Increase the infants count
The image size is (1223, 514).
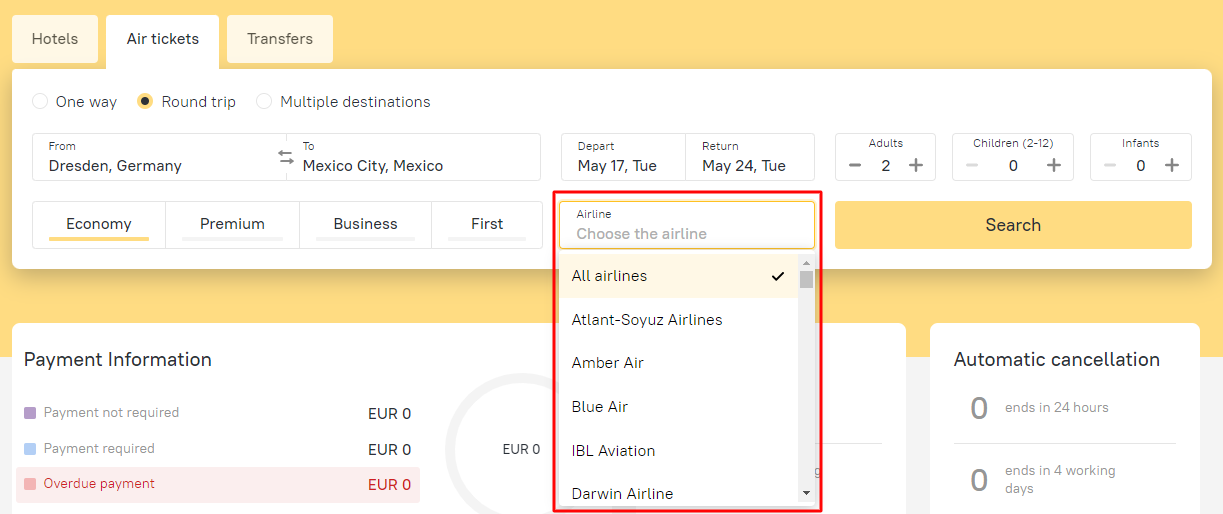pos(1172,165)
